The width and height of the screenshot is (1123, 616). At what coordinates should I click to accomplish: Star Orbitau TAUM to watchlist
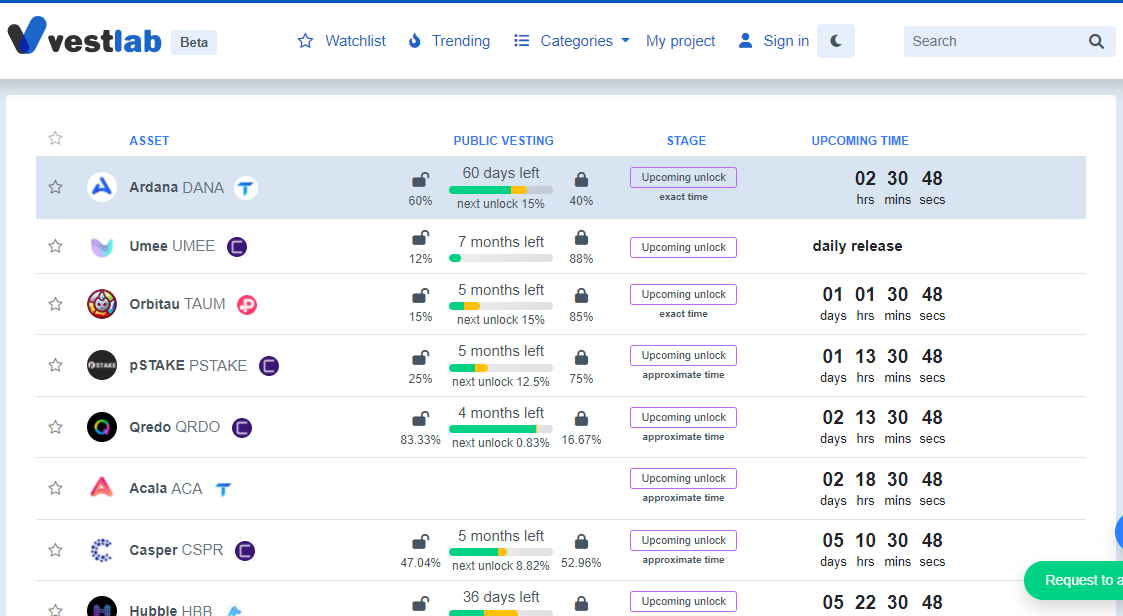point(55,304)
